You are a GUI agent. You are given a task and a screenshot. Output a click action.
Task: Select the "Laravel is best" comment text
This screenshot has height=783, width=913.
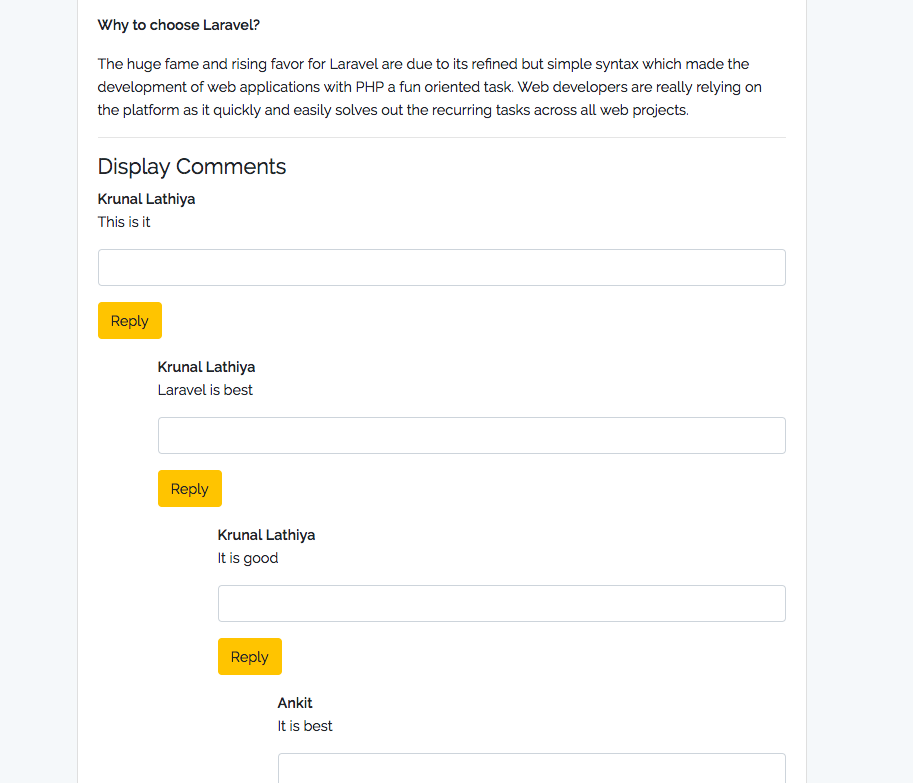click(x=205, y=390)
